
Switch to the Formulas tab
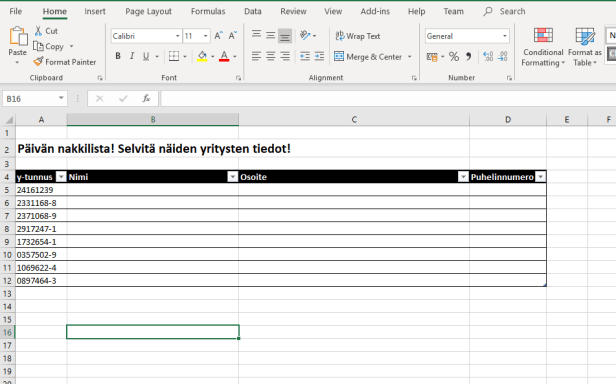click(x=208, y=11)
